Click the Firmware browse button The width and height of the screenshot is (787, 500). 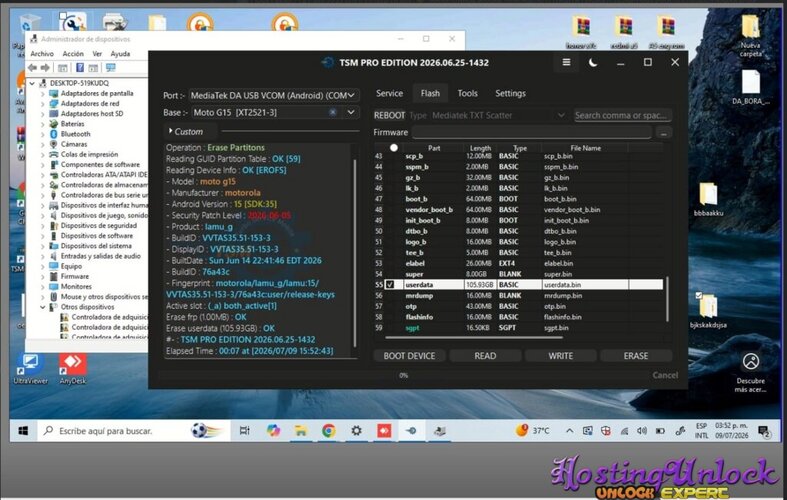pyautogui.click(x=664, y=133)
